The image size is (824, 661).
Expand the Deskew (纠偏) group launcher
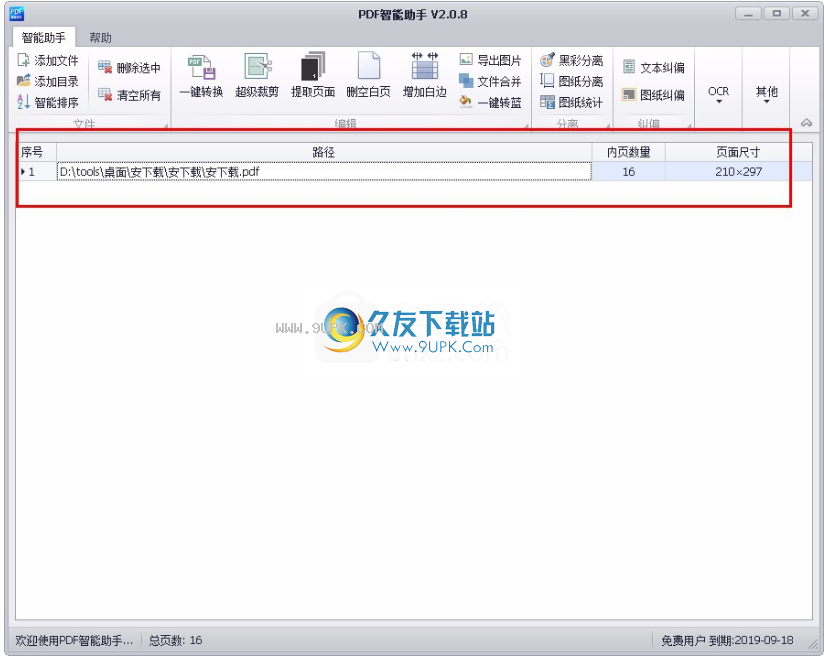pyautogui.click(x=689, y=126)
